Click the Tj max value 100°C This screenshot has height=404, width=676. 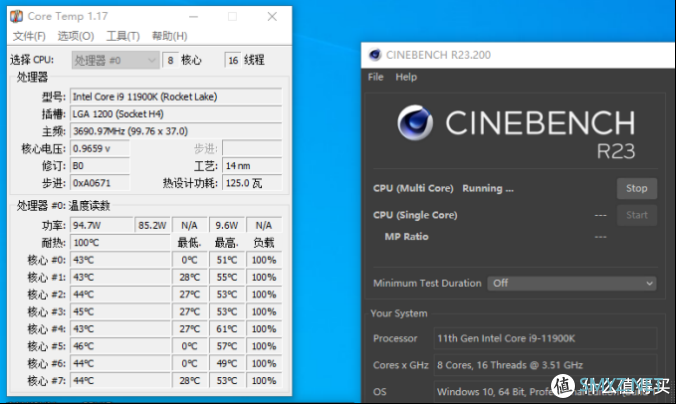[x=120, y=242]
